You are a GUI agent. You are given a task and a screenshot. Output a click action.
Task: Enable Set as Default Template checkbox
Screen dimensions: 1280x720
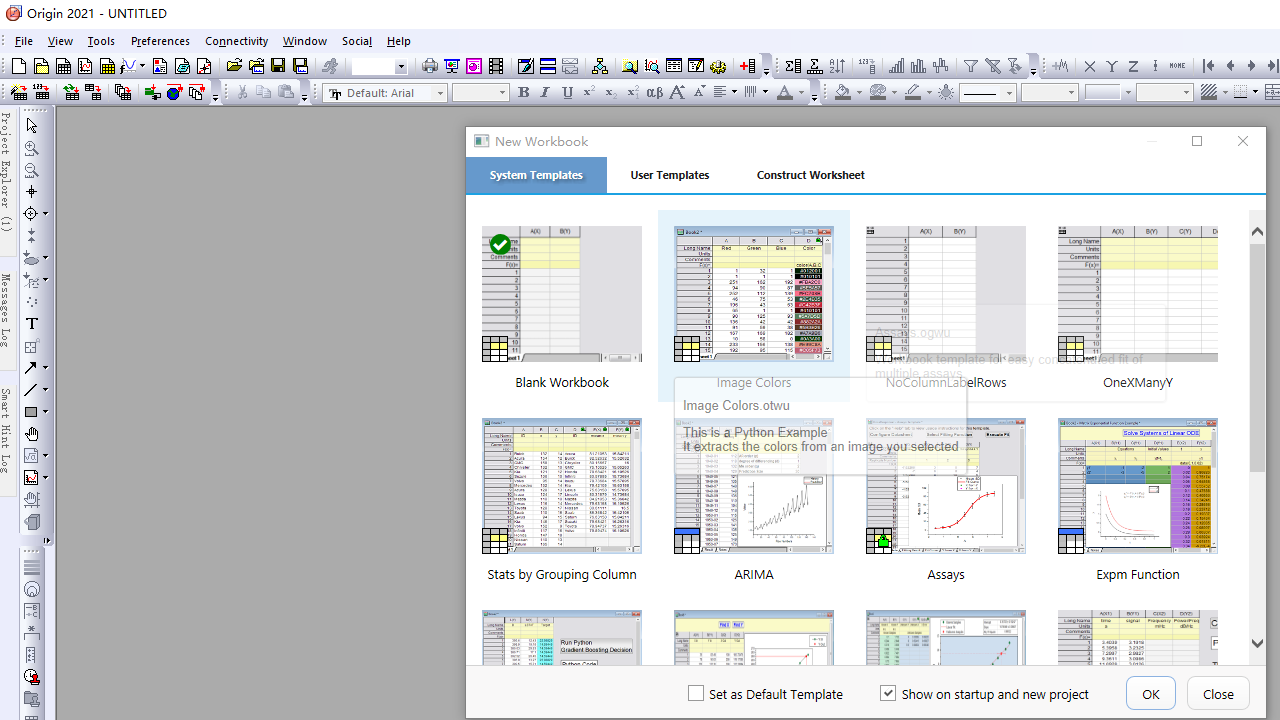696,693
